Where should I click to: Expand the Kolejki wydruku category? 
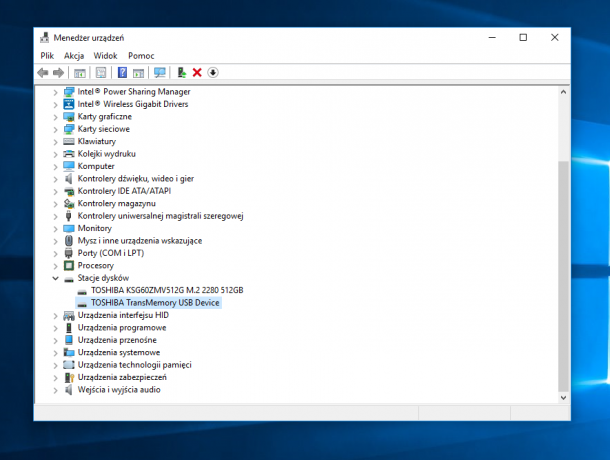point(55,155)
